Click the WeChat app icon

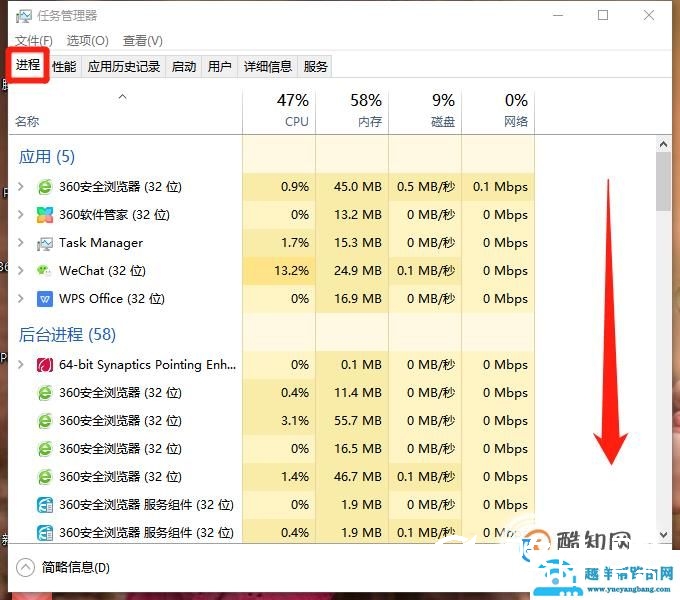pos(45,271)
